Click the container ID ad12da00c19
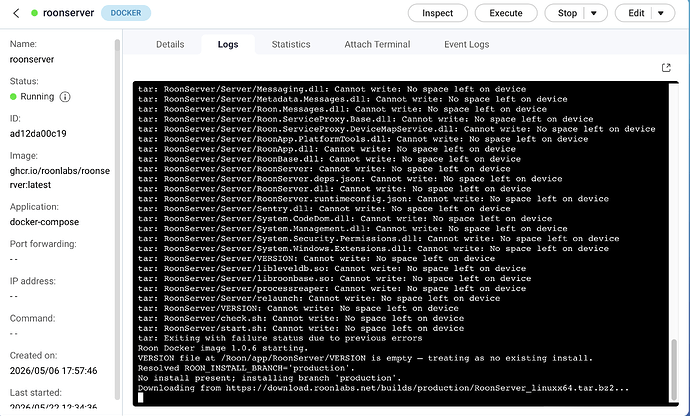 click(38, 134)
